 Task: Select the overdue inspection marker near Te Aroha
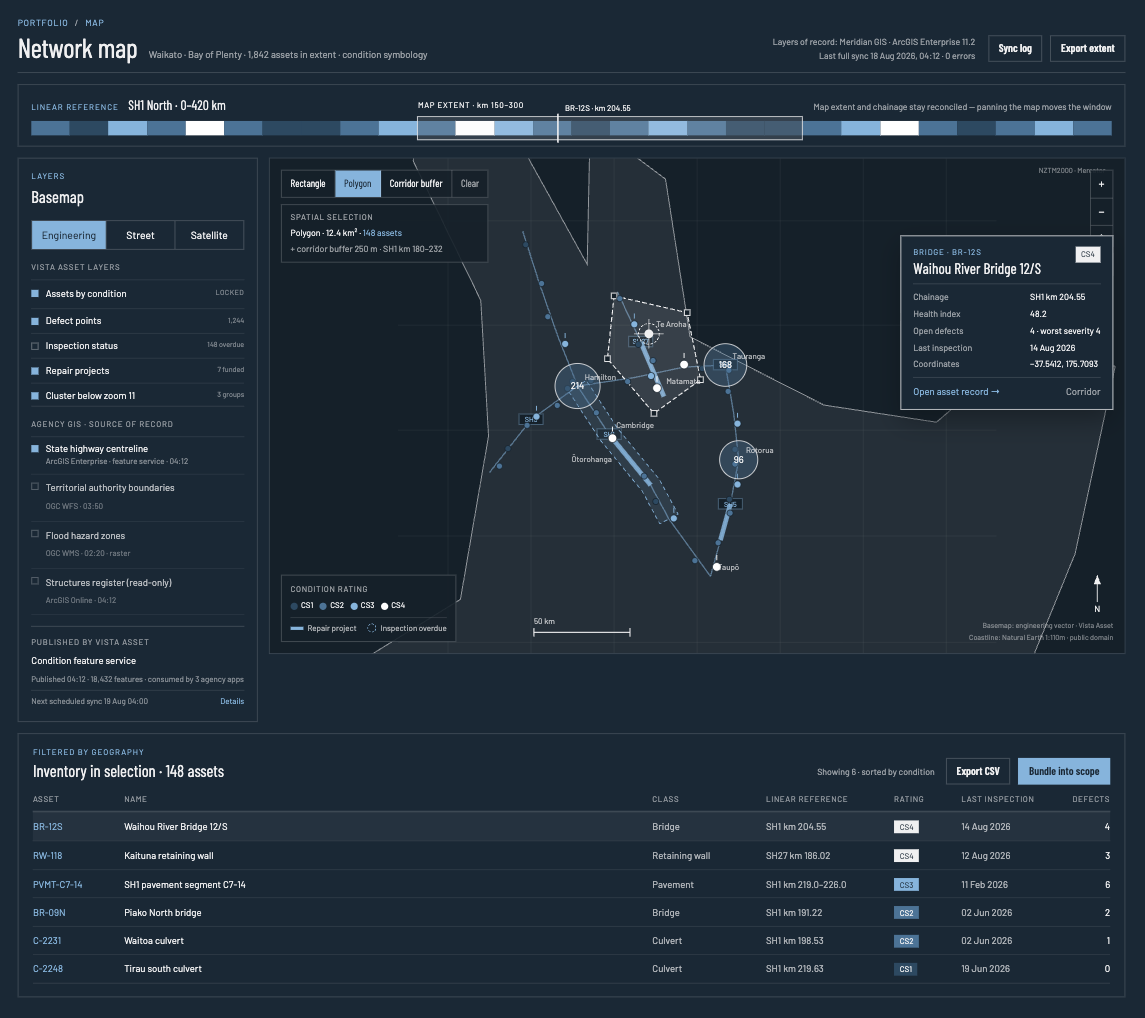[x=648, y=334]
